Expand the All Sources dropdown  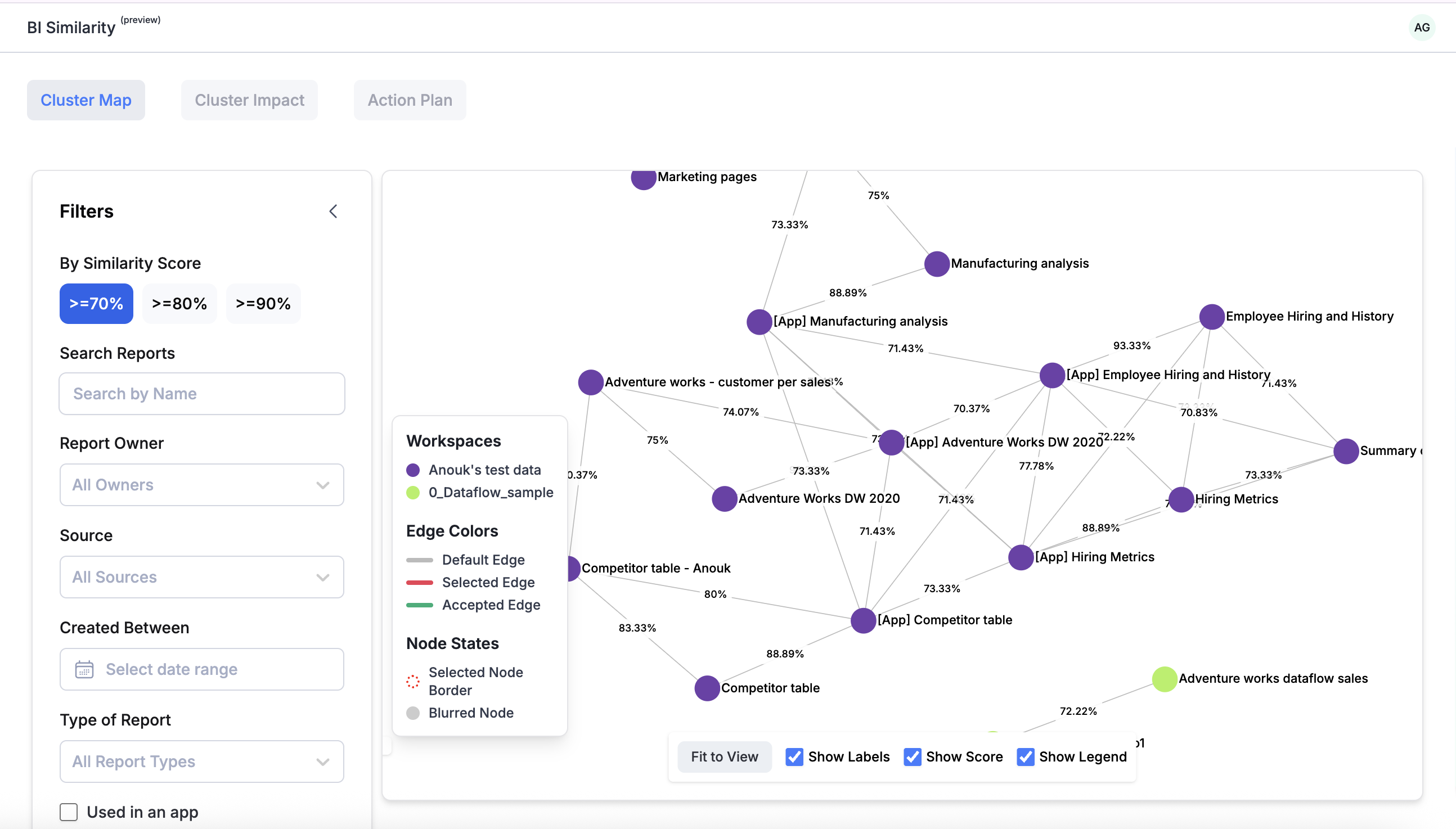201,577
